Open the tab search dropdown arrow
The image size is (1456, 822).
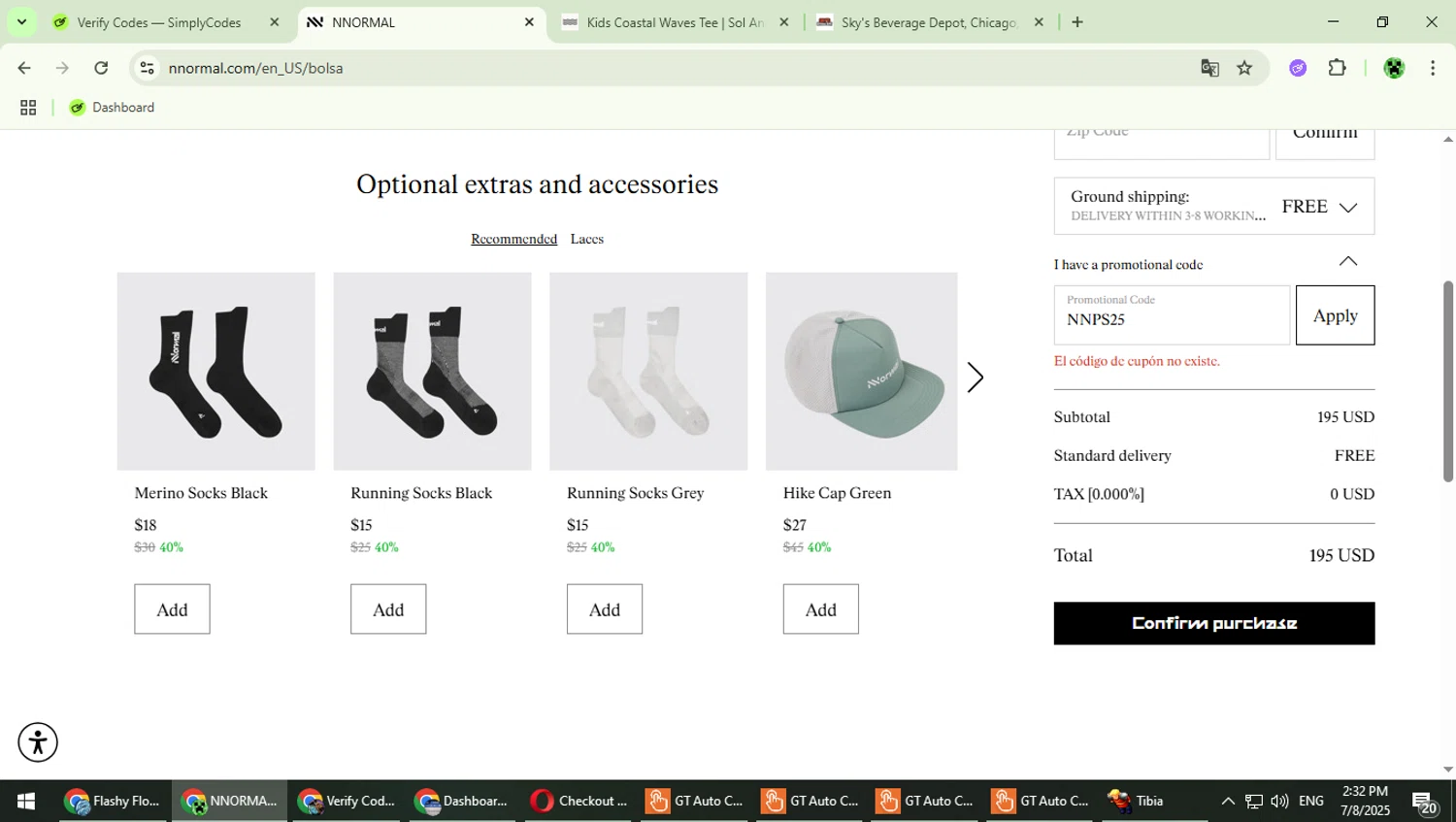tap(21, 21)
